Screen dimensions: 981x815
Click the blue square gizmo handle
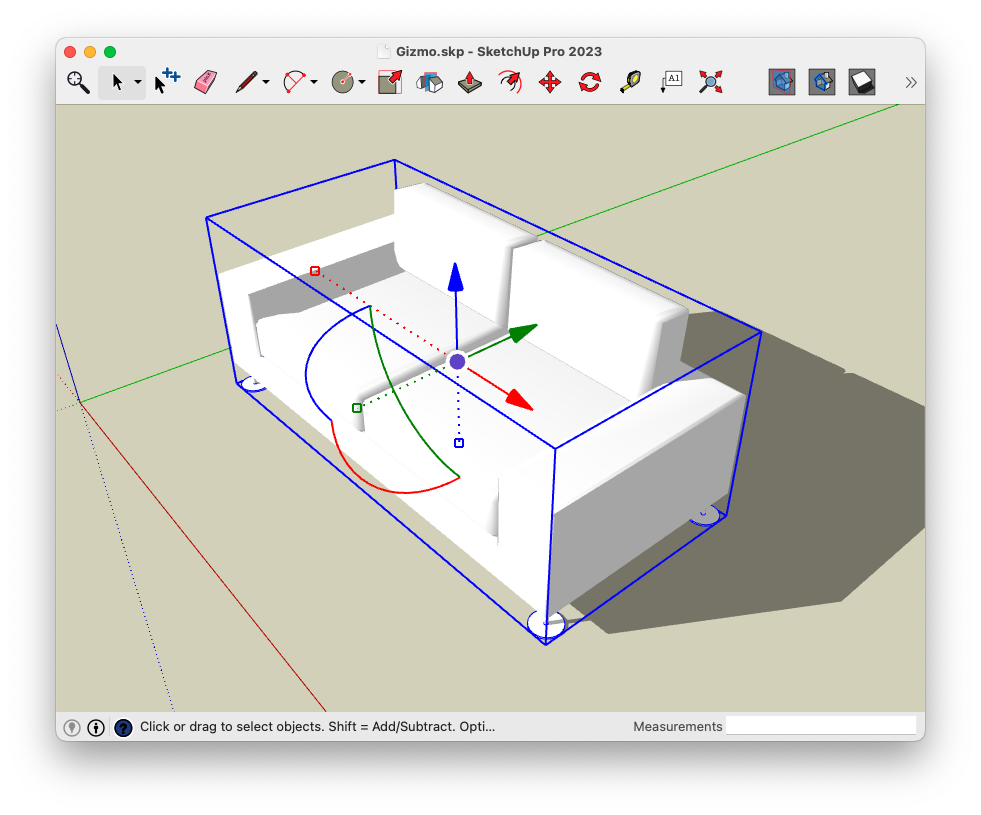[459, 443]
